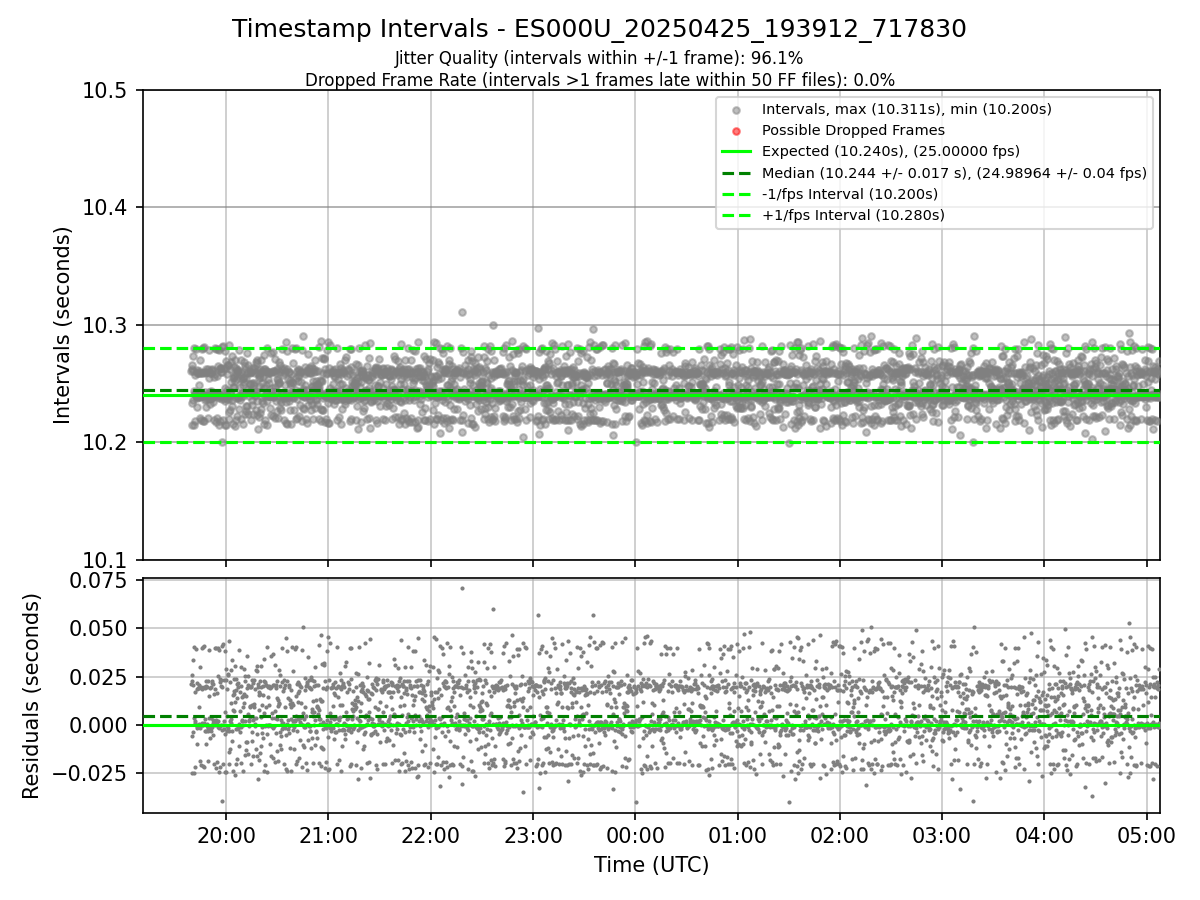Click the '23:00' time tick label

point(533,835)
